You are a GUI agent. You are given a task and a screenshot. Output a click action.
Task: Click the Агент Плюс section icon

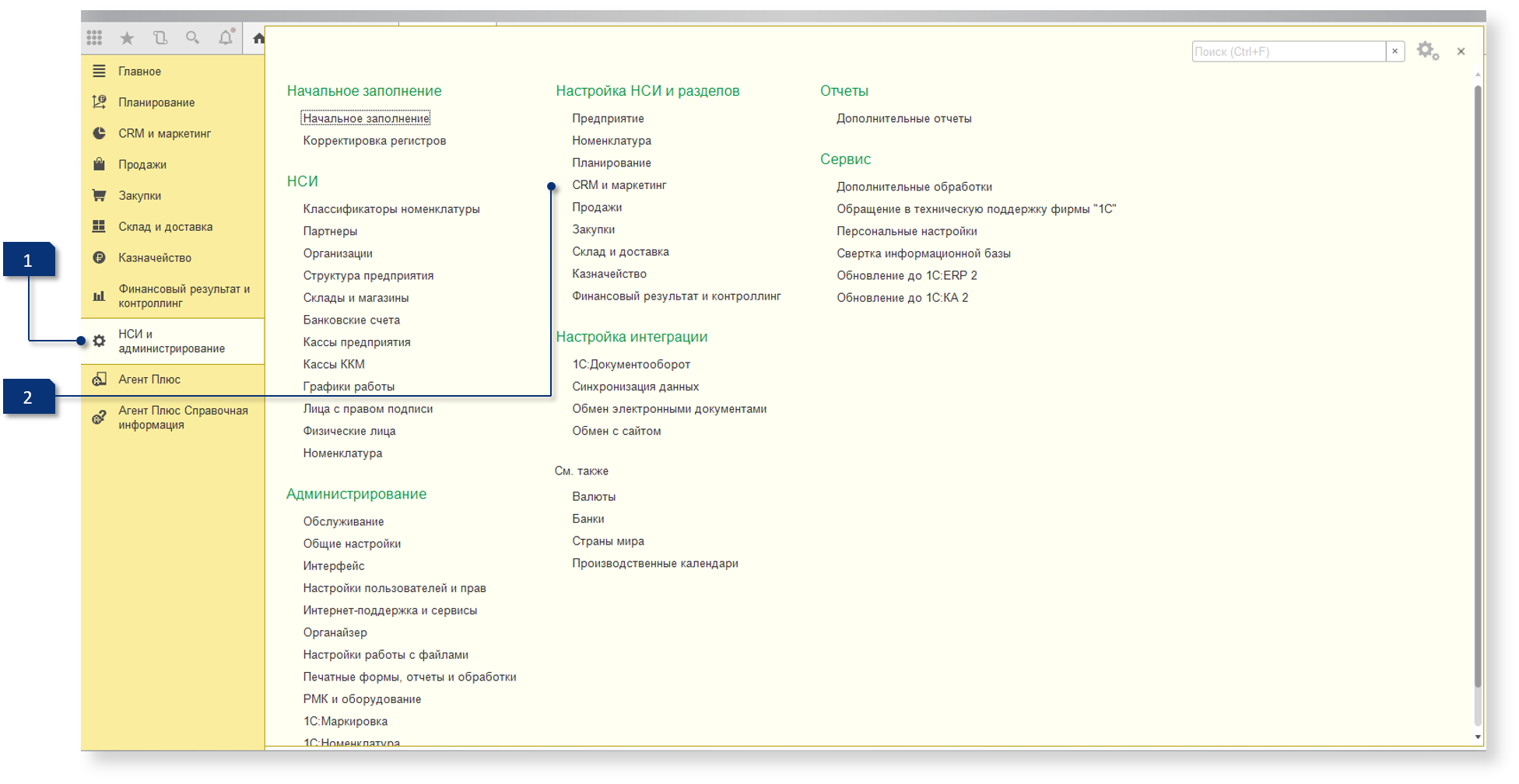point(99,379)
